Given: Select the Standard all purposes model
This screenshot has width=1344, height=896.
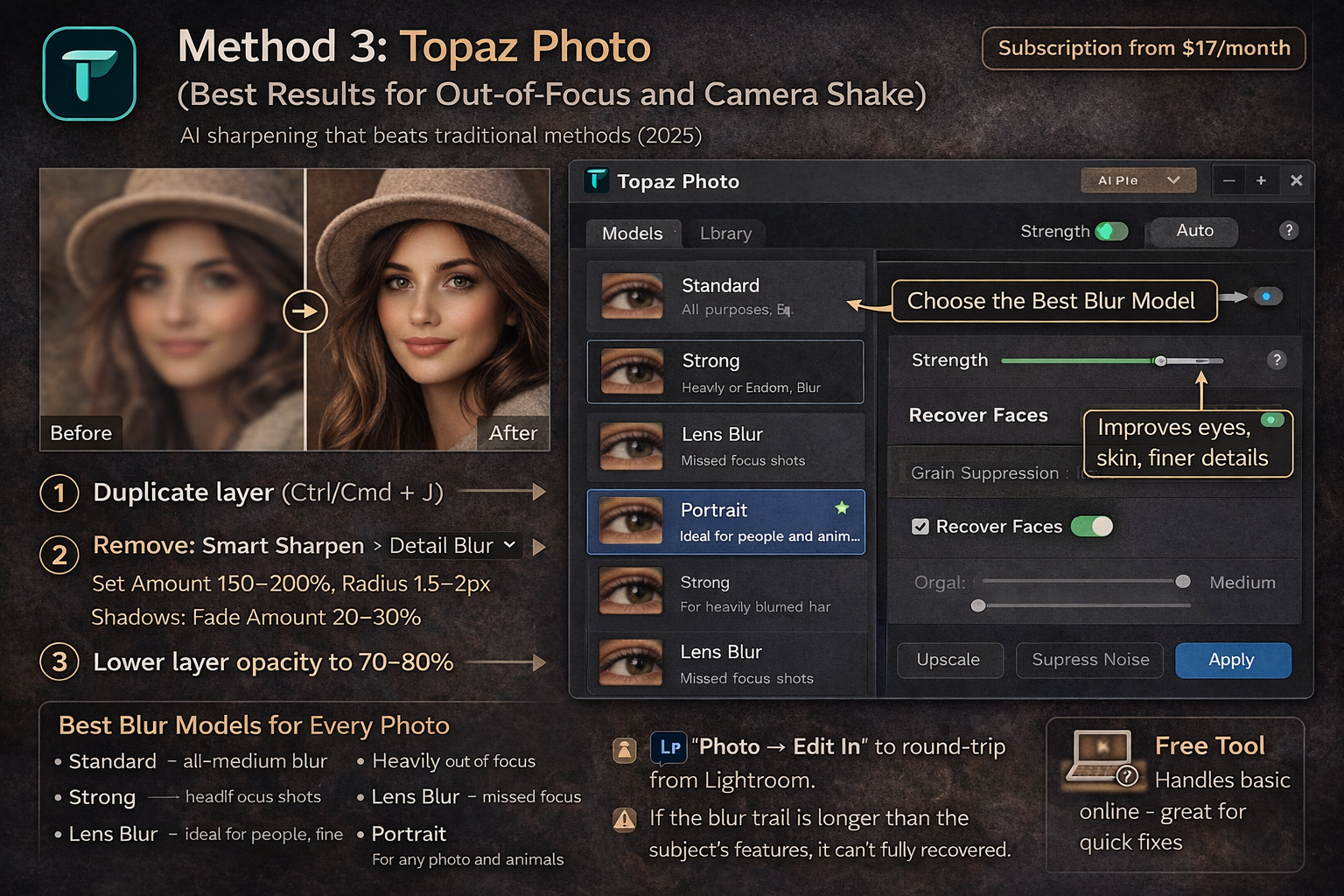Looking at the screenshot, I should point(725,296).
